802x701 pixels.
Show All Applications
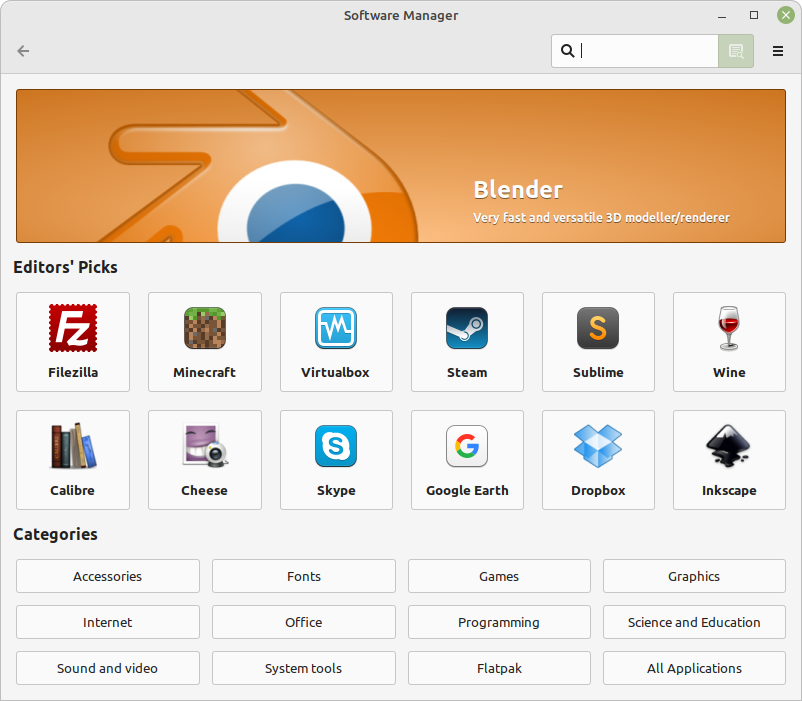coord(694,668)
